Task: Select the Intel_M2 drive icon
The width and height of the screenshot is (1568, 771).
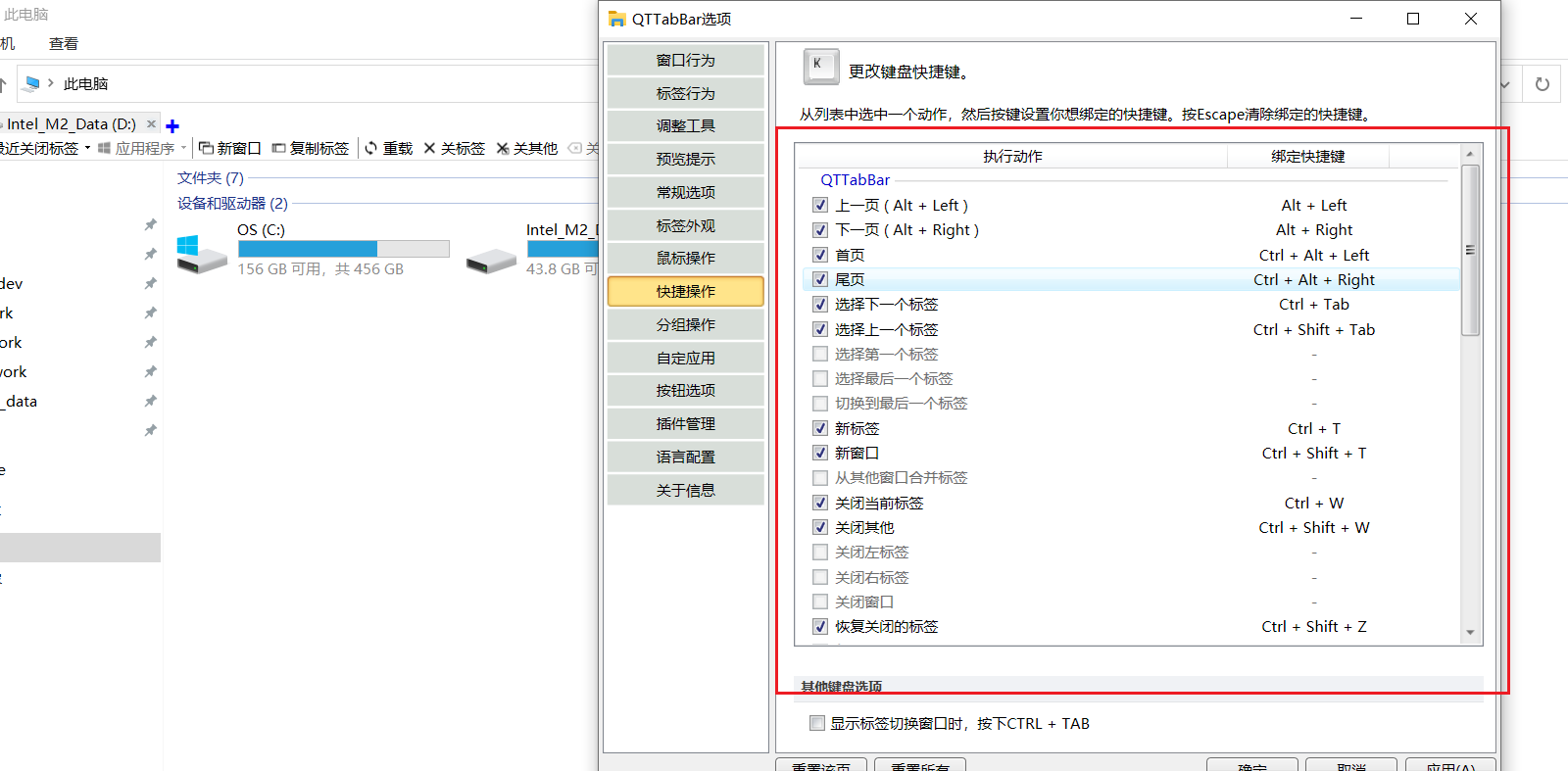Action: pyautogui.click(x=491, y=260)
